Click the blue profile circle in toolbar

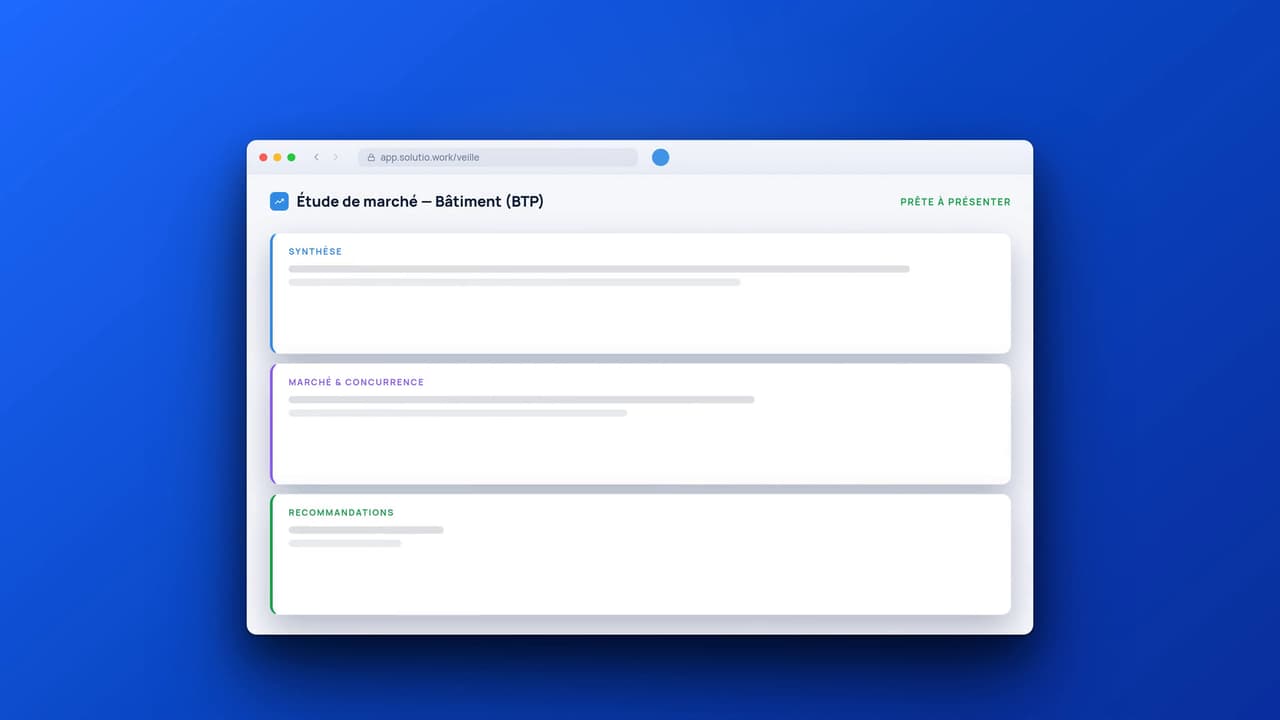[660, 157]
